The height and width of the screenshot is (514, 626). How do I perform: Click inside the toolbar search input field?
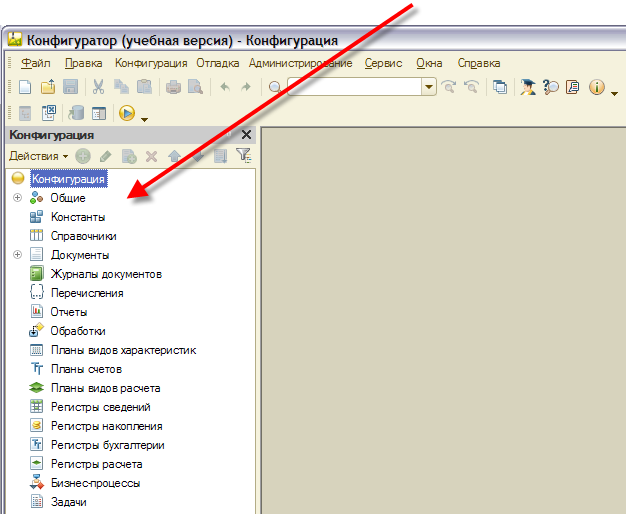pos(354,88)
